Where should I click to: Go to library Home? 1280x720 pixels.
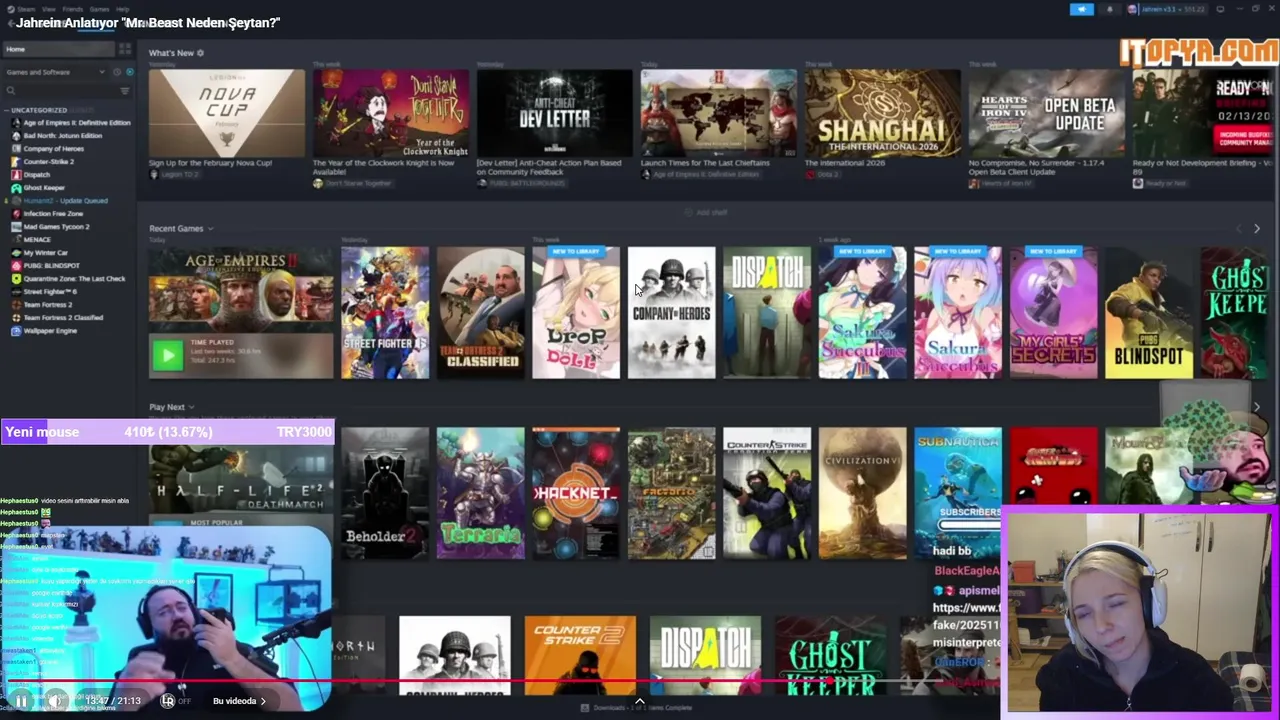(58, 49)
